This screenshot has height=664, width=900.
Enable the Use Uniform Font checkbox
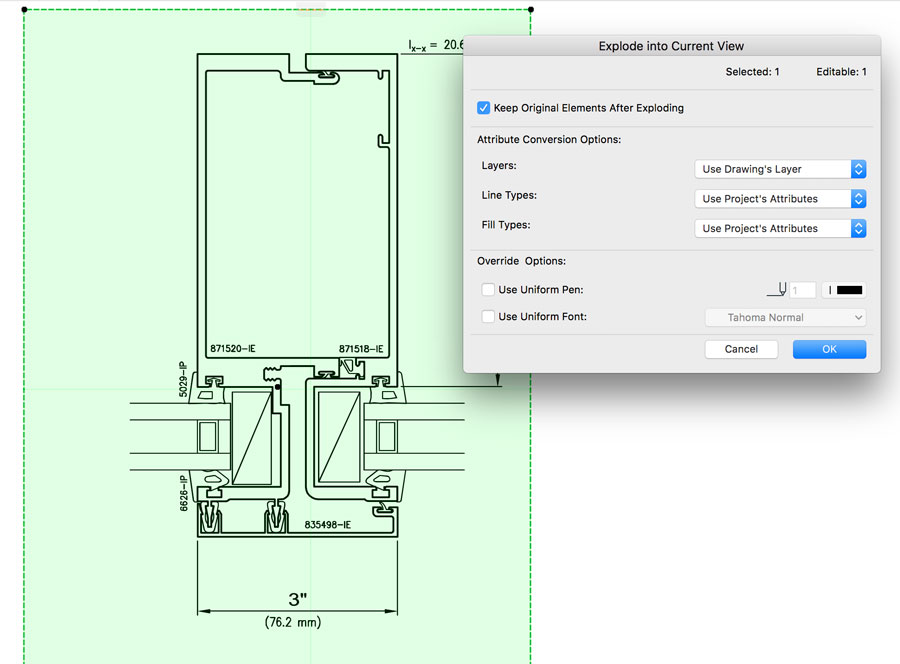point(488,317)
